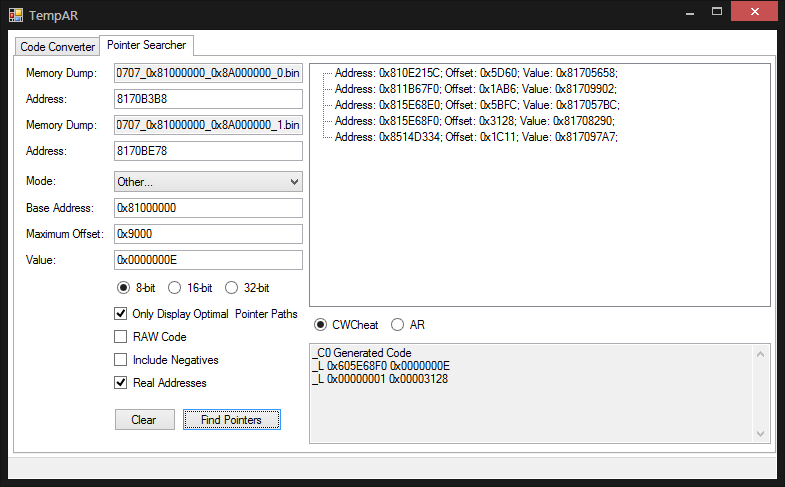Select the Pointer Searcher tab
The width and height of the screenshot is (785, 487).
[146, 45]
